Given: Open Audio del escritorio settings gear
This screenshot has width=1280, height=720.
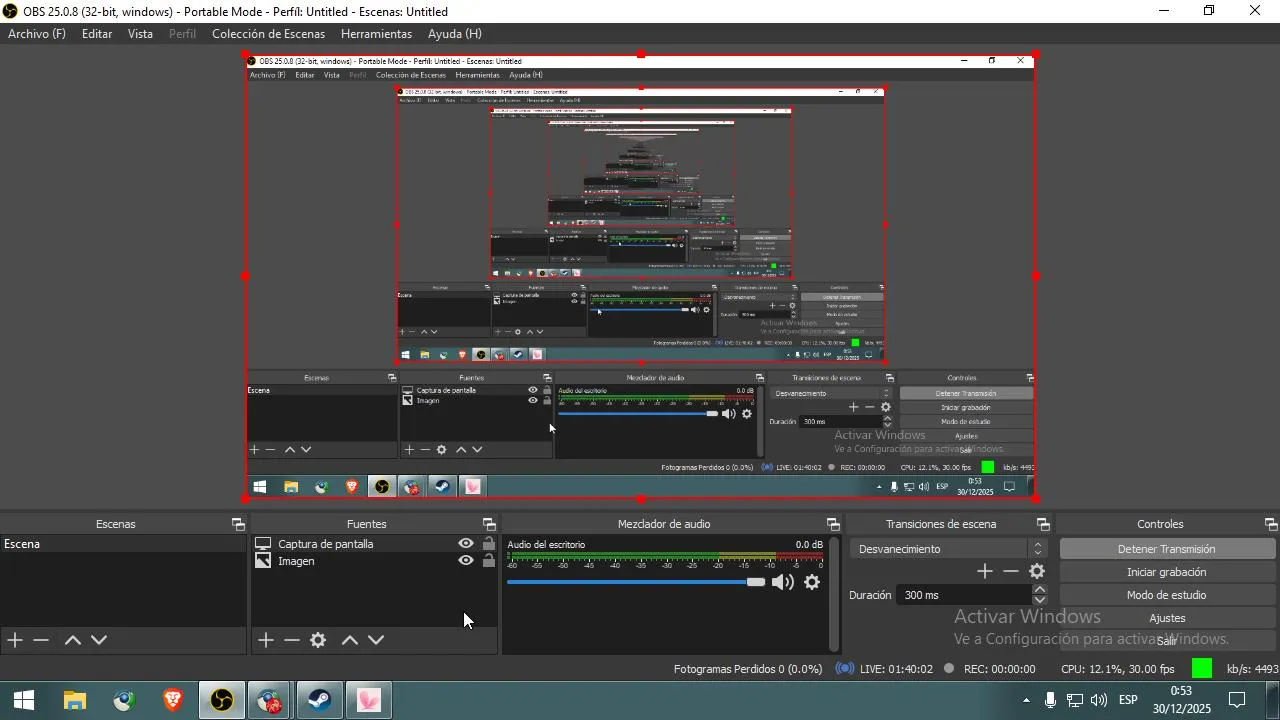Looking at the screenshot, I should [x=812, y=582].
